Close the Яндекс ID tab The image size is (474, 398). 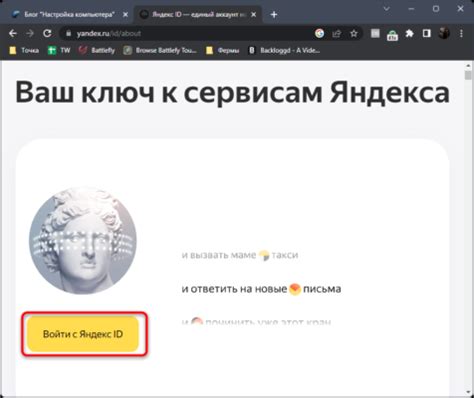coord(254,15)
